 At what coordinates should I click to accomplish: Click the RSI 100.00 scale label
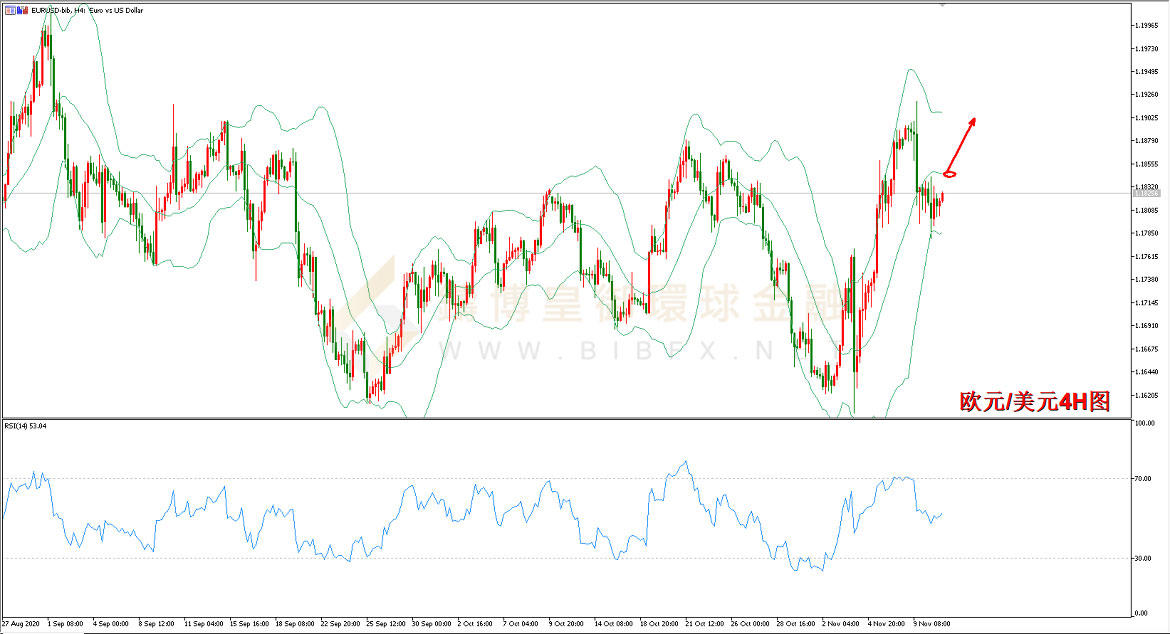tap(1143, 424)
